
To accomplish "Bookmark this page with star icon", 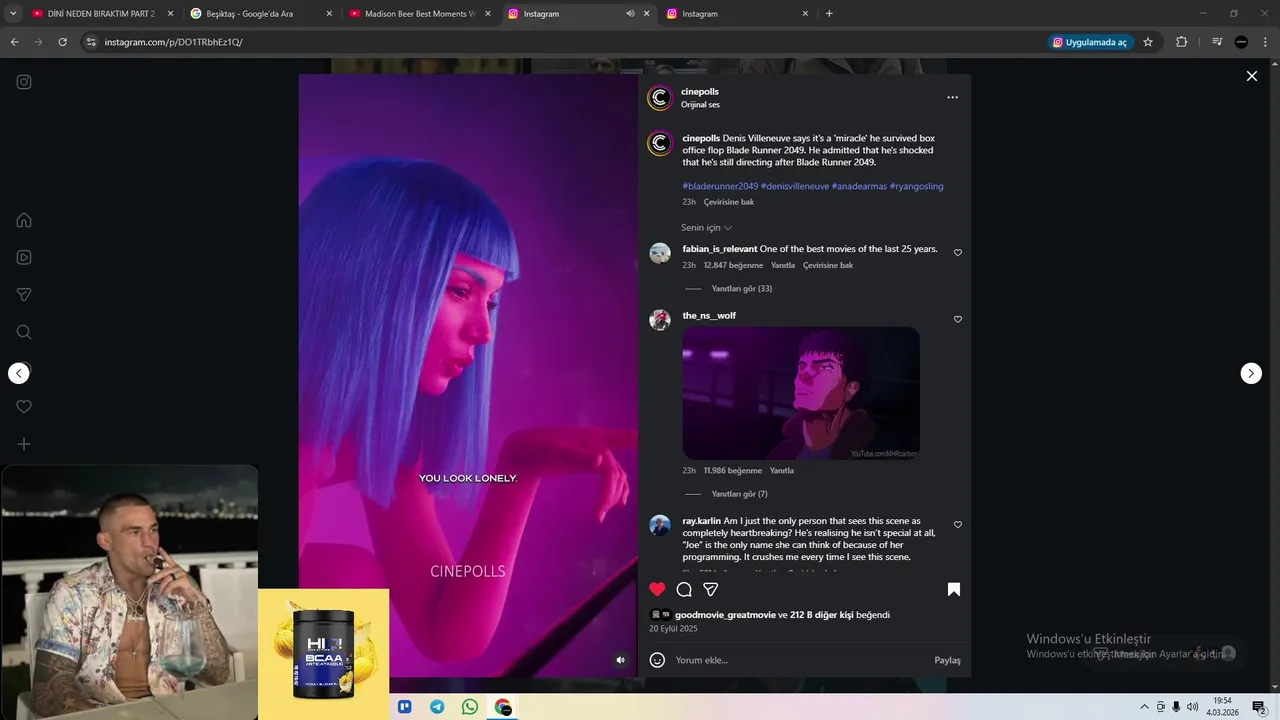I will point(1148,42).
